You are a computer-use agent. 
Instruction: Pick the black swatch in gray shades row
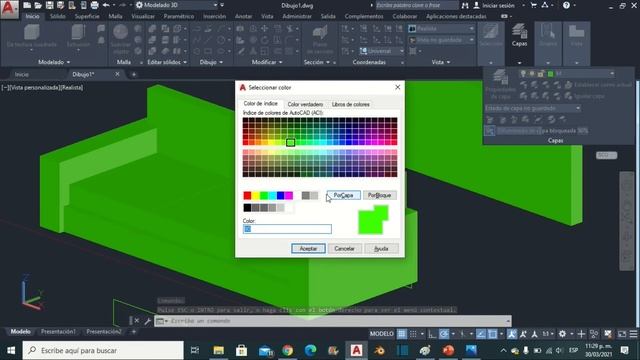pyautogui.click(x=247, y=208)
